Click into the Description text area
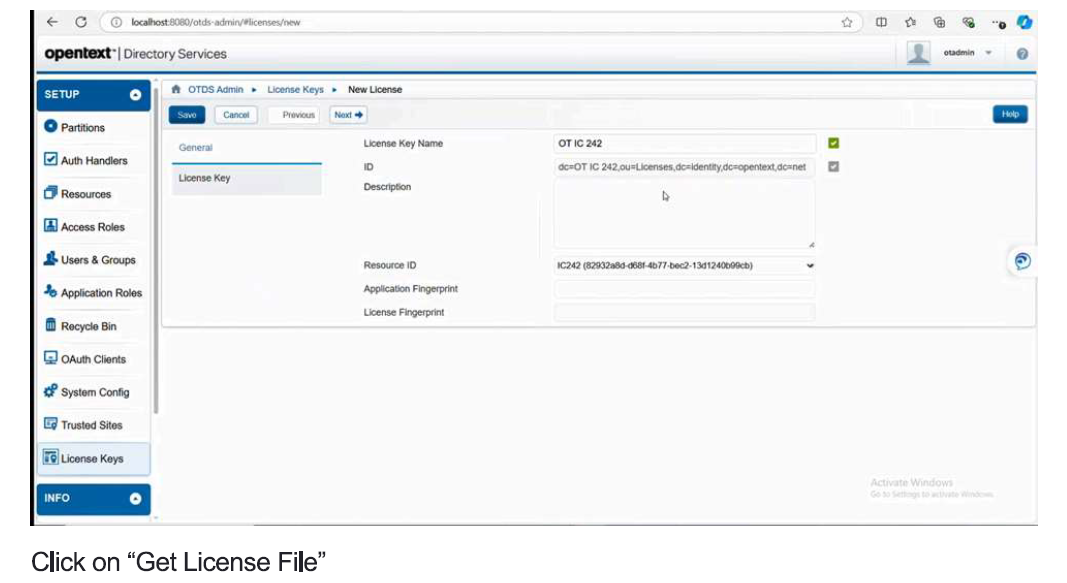1067x583 pixels. coord(684,215)
